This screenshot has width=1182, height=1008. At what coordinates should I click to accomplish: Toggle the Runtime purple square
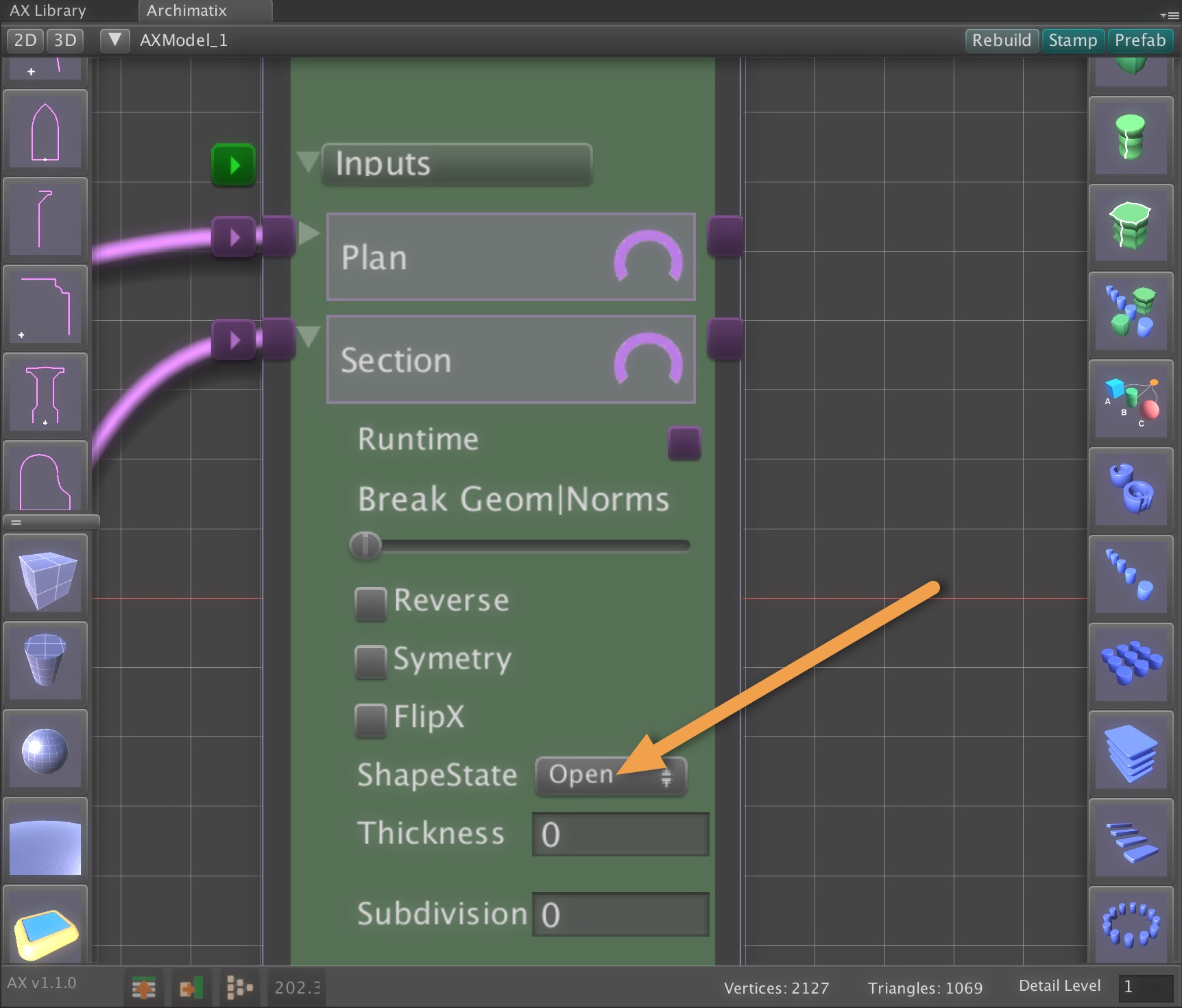(x=684, y=442)
